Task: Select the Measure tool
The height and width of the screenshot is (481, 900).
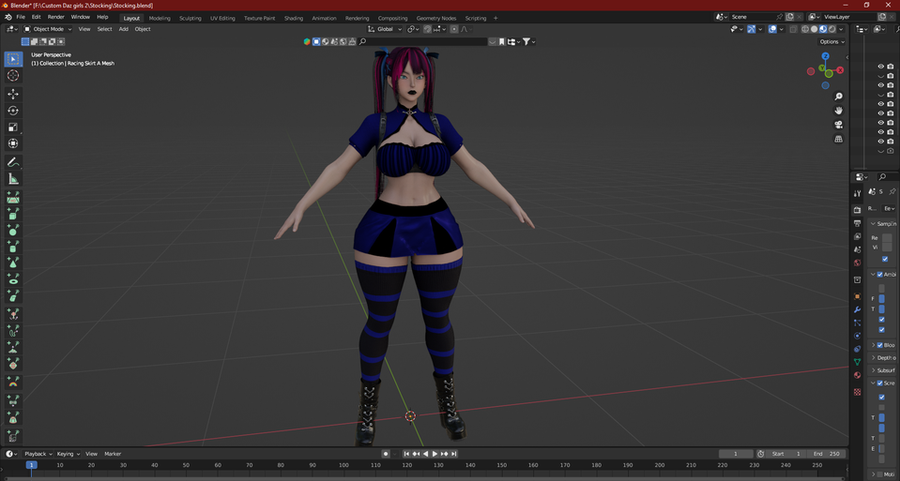Action: (x=13, y=179)
